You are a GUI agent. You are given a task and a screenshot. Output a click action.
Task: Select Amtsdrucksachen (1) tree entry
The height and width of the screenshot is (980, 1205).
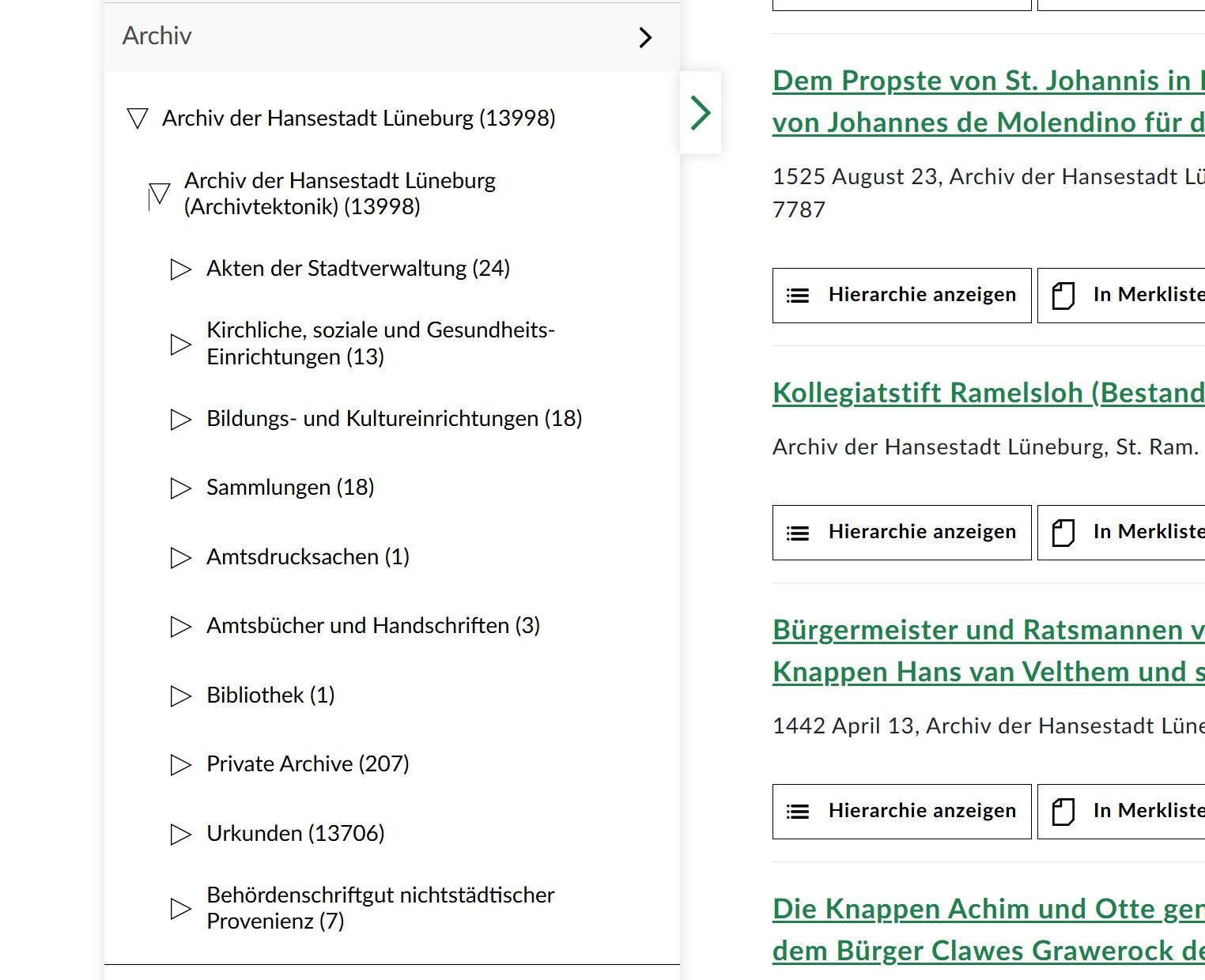coord(308,557)
